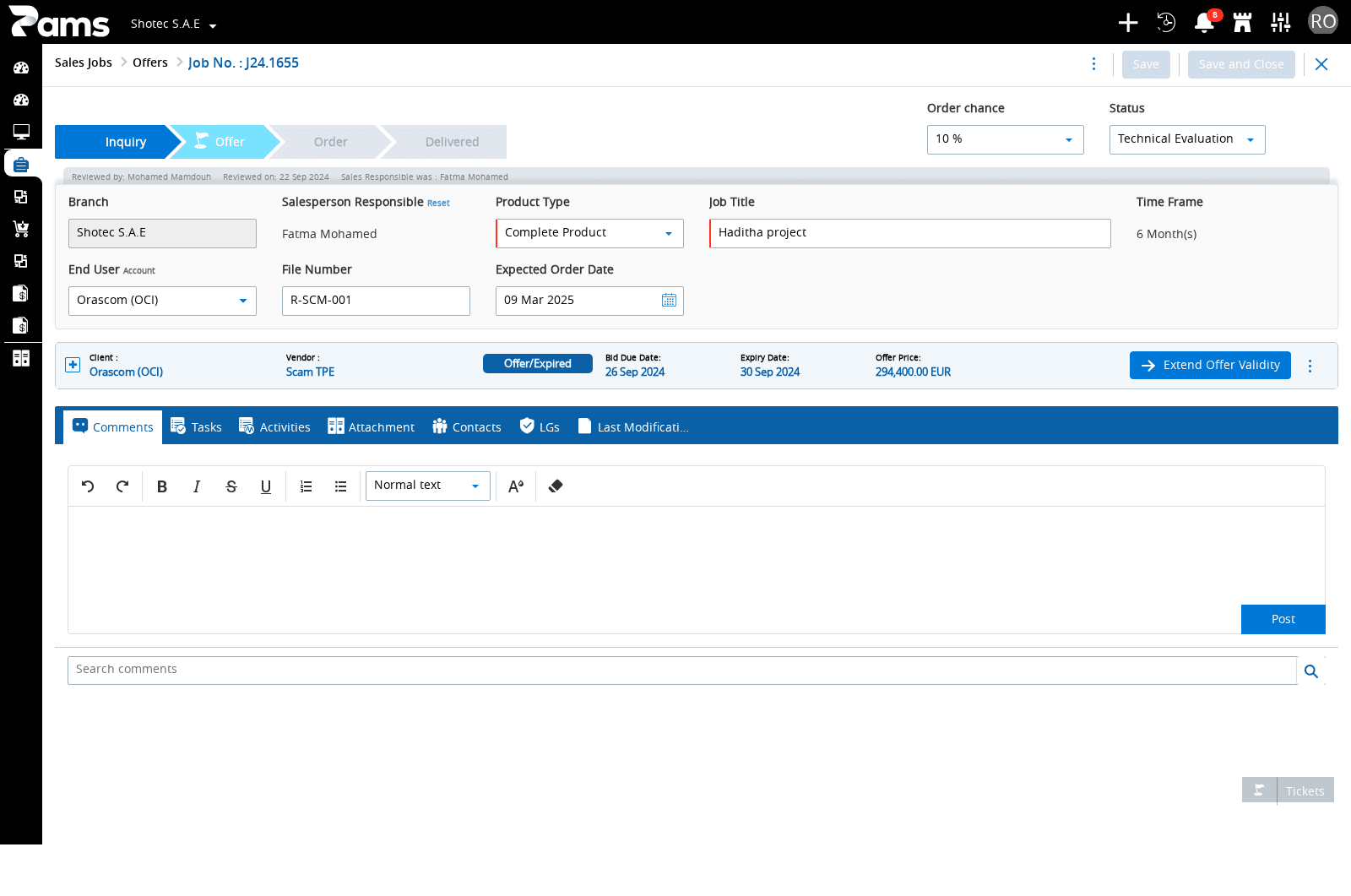Switch to the Attachment tab
Screen dimensions: 1351x896
click(371, 427)
